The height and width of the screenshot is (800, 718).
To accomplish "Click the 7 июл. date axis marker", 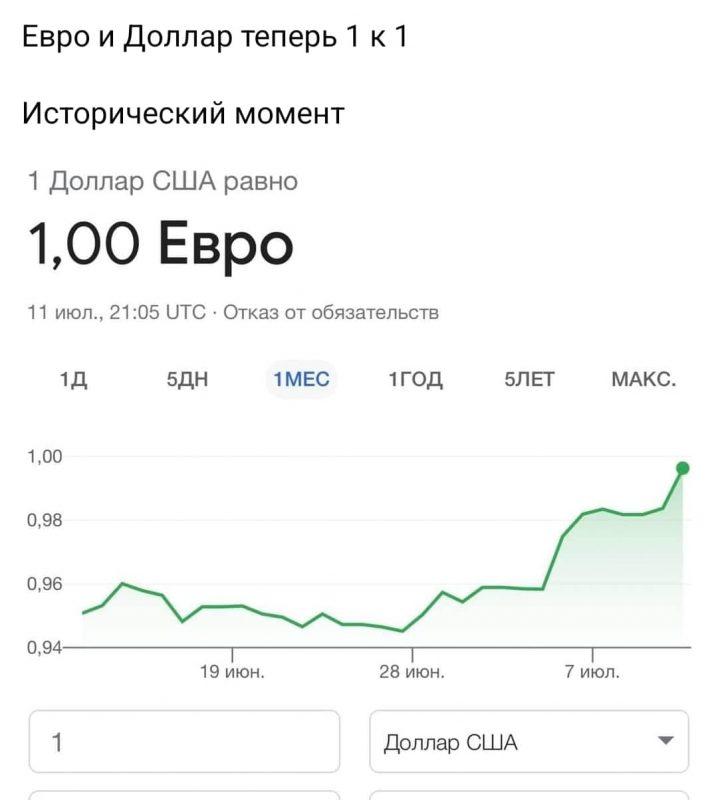I will click(592, 671).
